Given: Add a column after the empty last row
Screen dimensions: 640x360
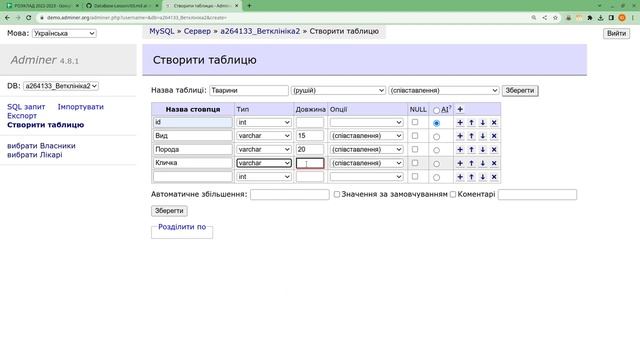Looking at the screenshot, I should pos(460,177).
